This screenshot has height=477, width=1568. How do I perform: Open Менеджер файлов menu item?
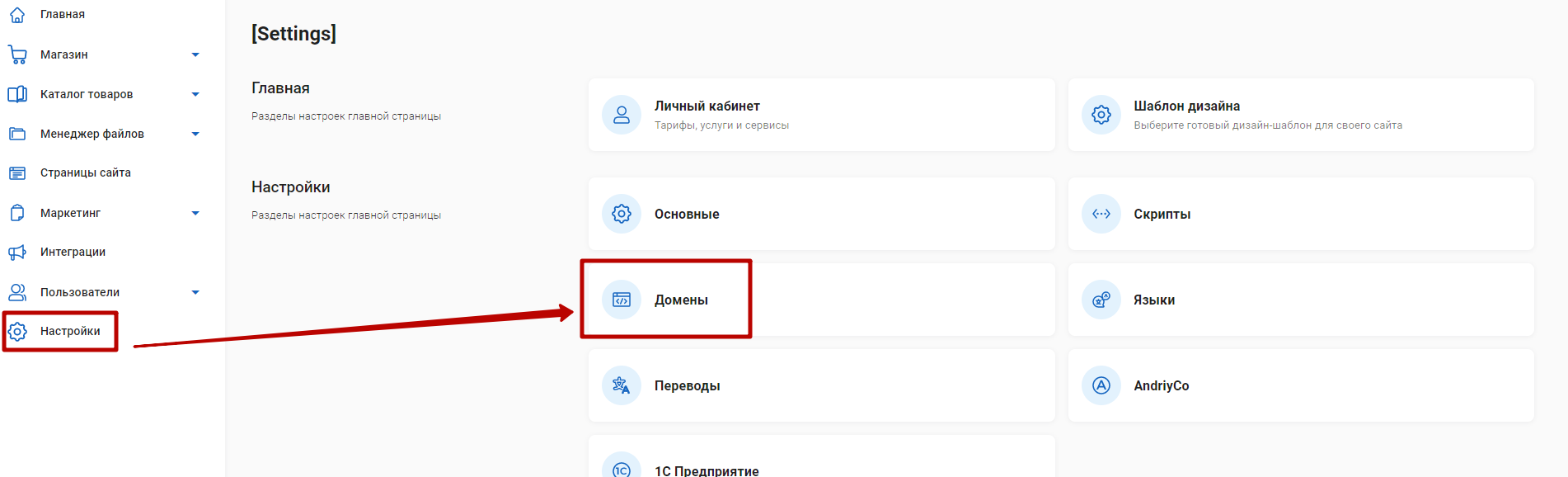click(92, 134)
